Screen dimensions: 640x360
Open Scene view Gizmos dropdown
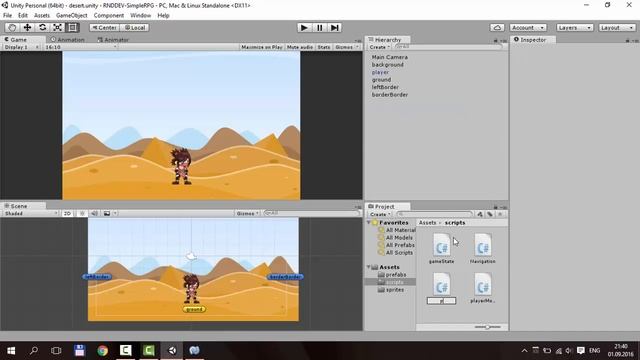[247, 213]
